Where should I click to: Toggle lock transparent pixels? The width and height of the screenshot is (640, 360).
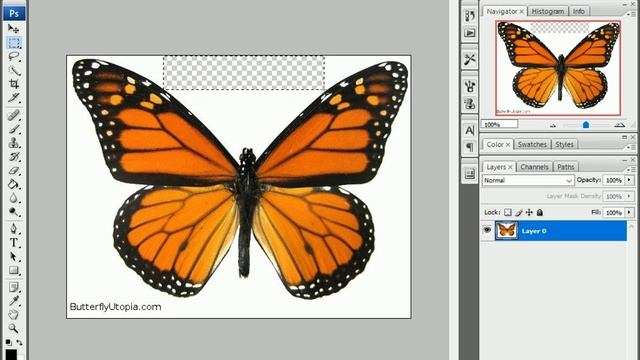pyautogui.click(x=507, y=212)
